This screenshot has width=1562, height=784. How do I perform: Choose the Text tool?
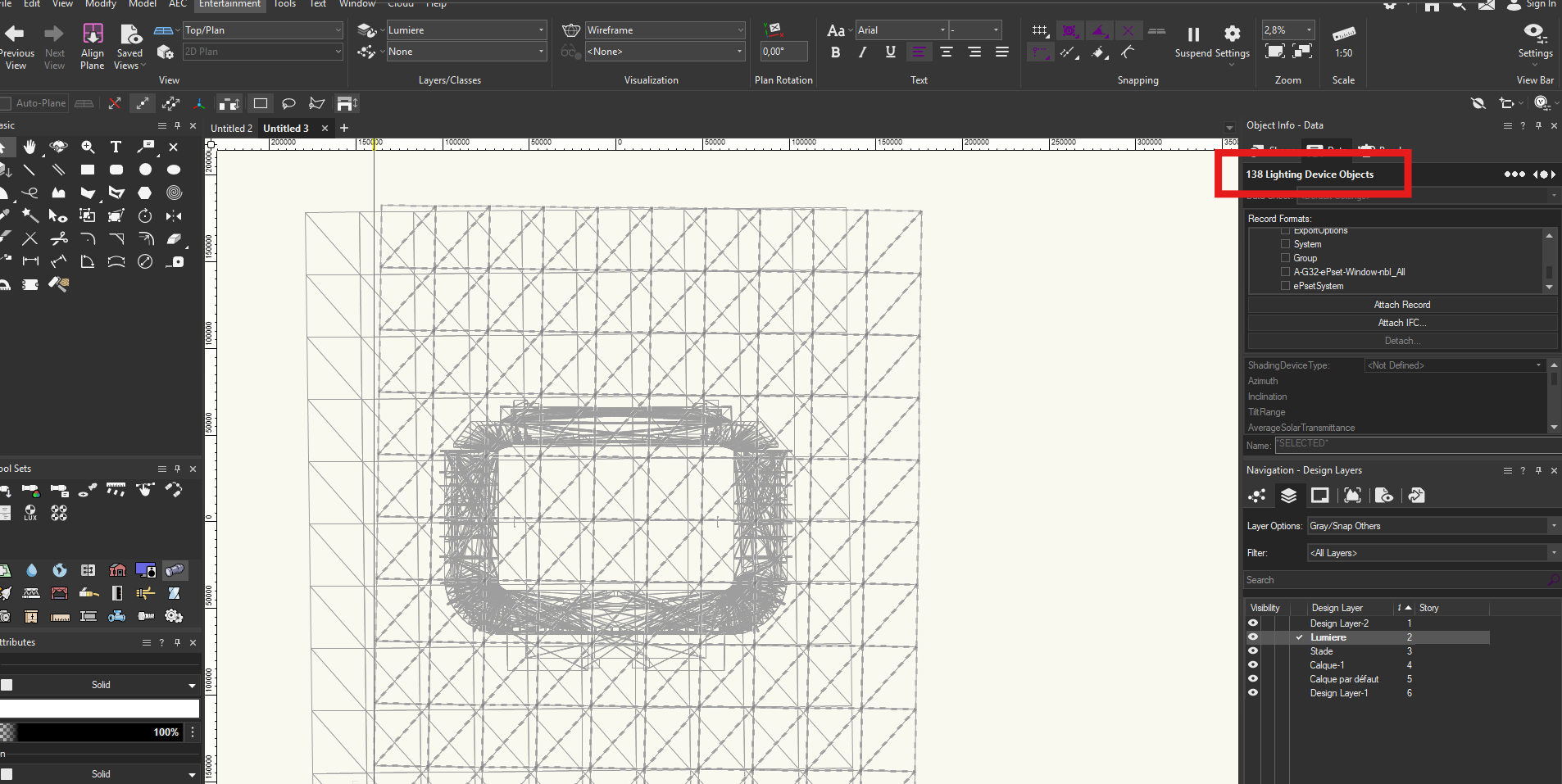116,147
